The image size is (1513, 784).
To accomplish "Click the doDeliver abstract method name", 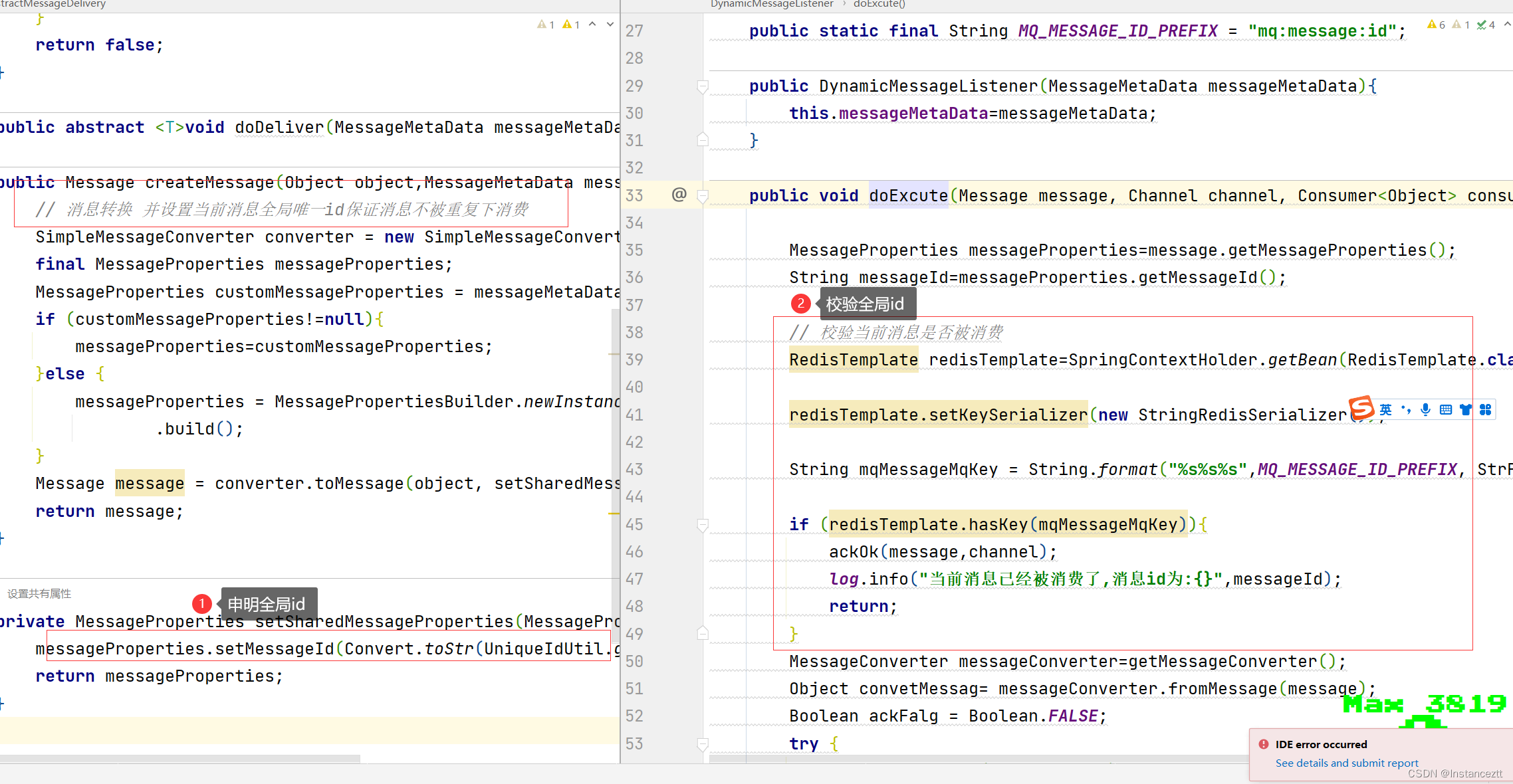I will [279, 128].
